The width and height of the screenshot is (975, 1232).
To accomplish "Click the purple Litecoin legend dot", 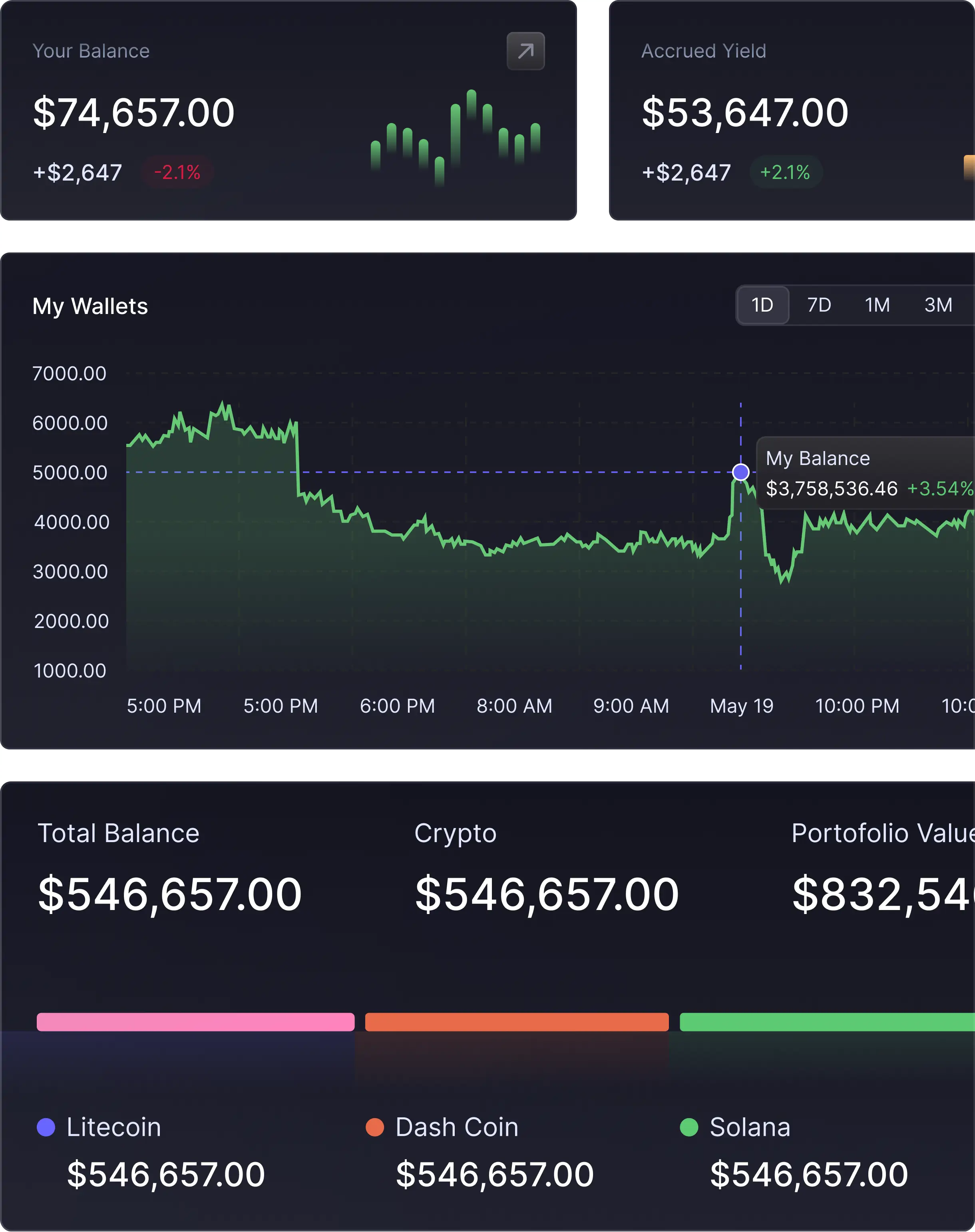I will [x=46, y=1127].
